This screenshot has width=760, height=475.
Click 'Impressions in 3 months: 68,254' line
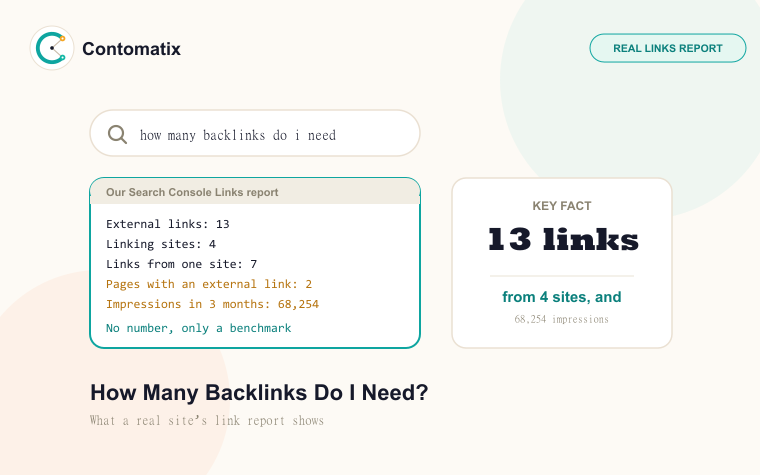pyautogui.click(x=212, y=304)
